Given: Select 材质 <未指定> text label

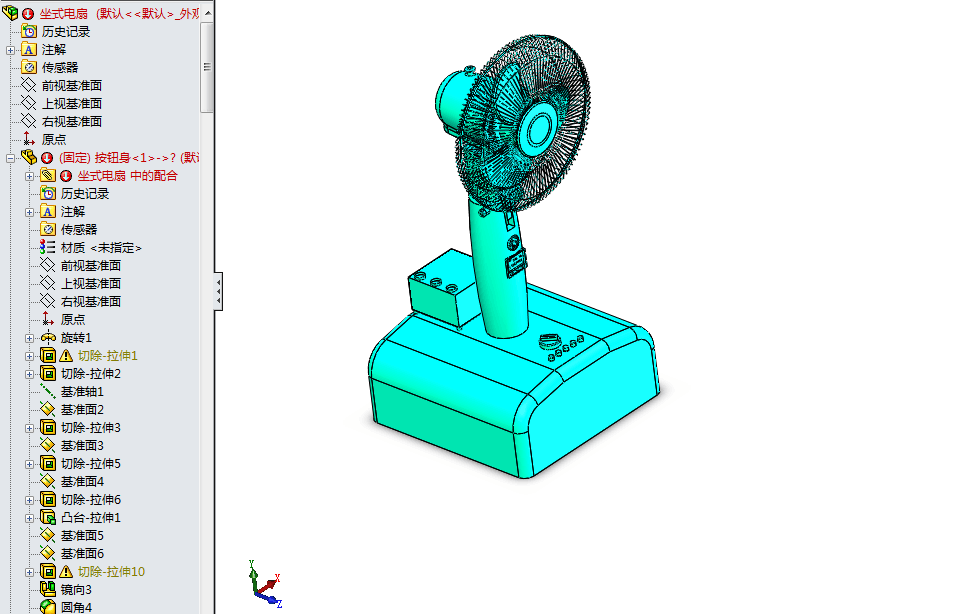Looking at the screenshot, I should click(101, 248).
